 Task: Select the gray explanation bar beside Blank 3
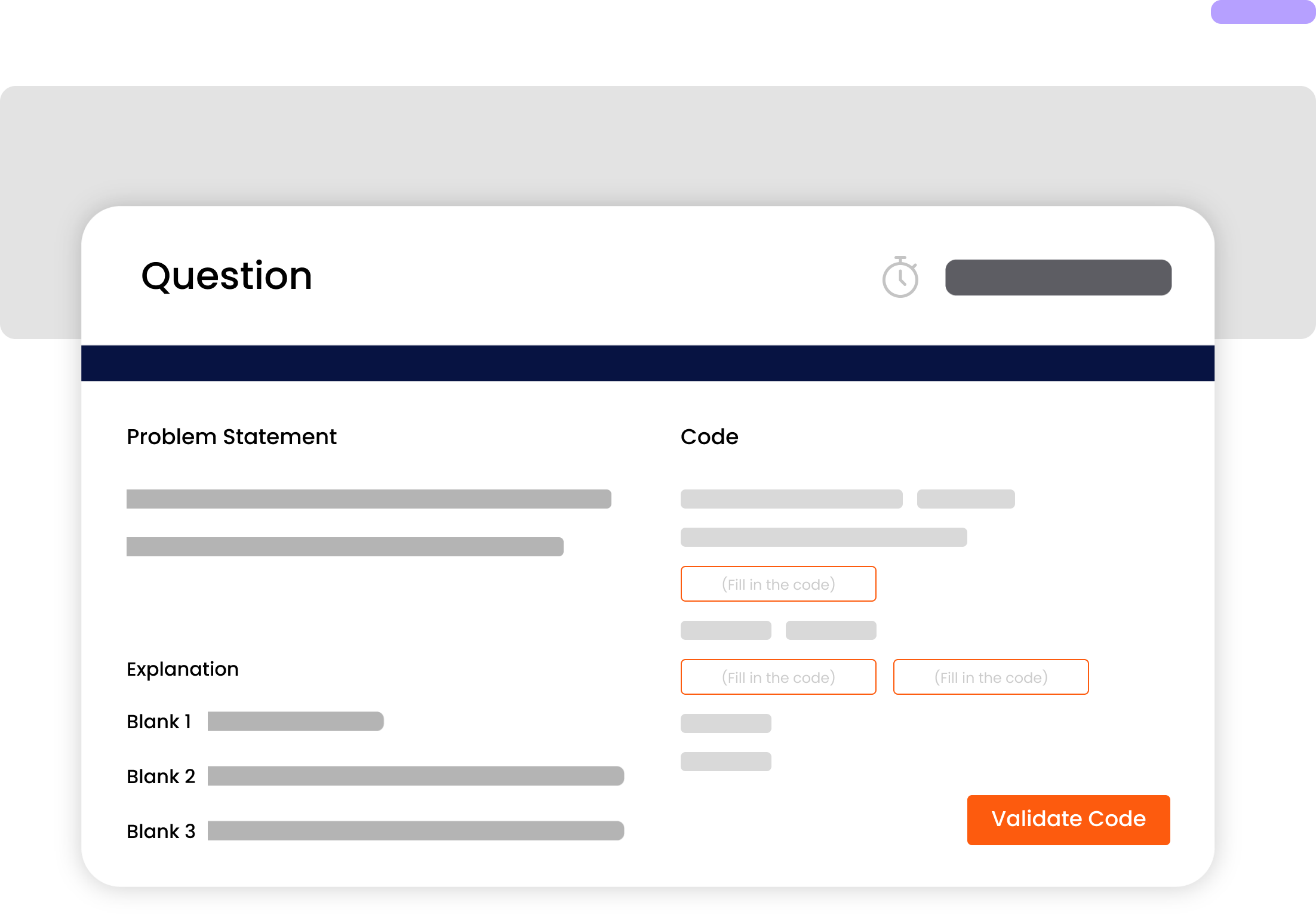416,831
